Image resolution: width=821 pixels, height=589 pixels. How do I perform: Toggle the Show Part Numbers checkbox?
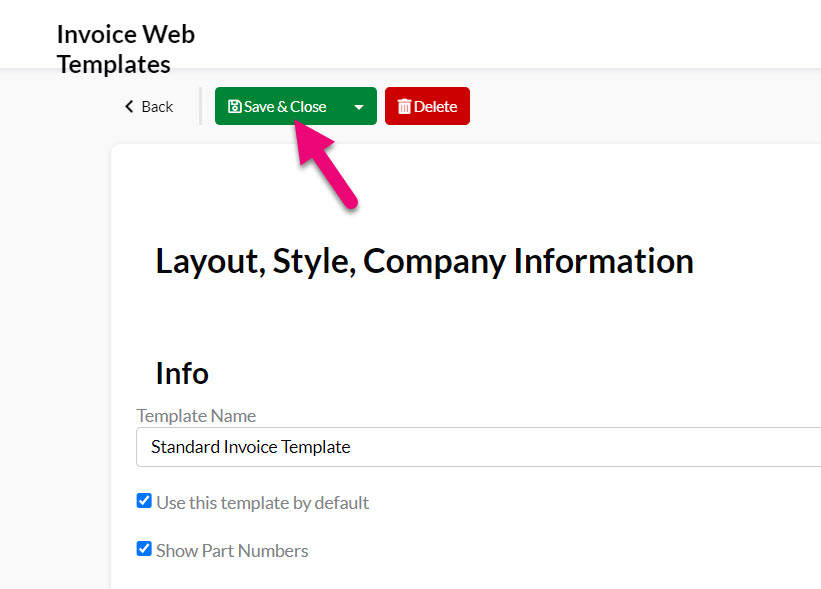[x=144, y=549]
